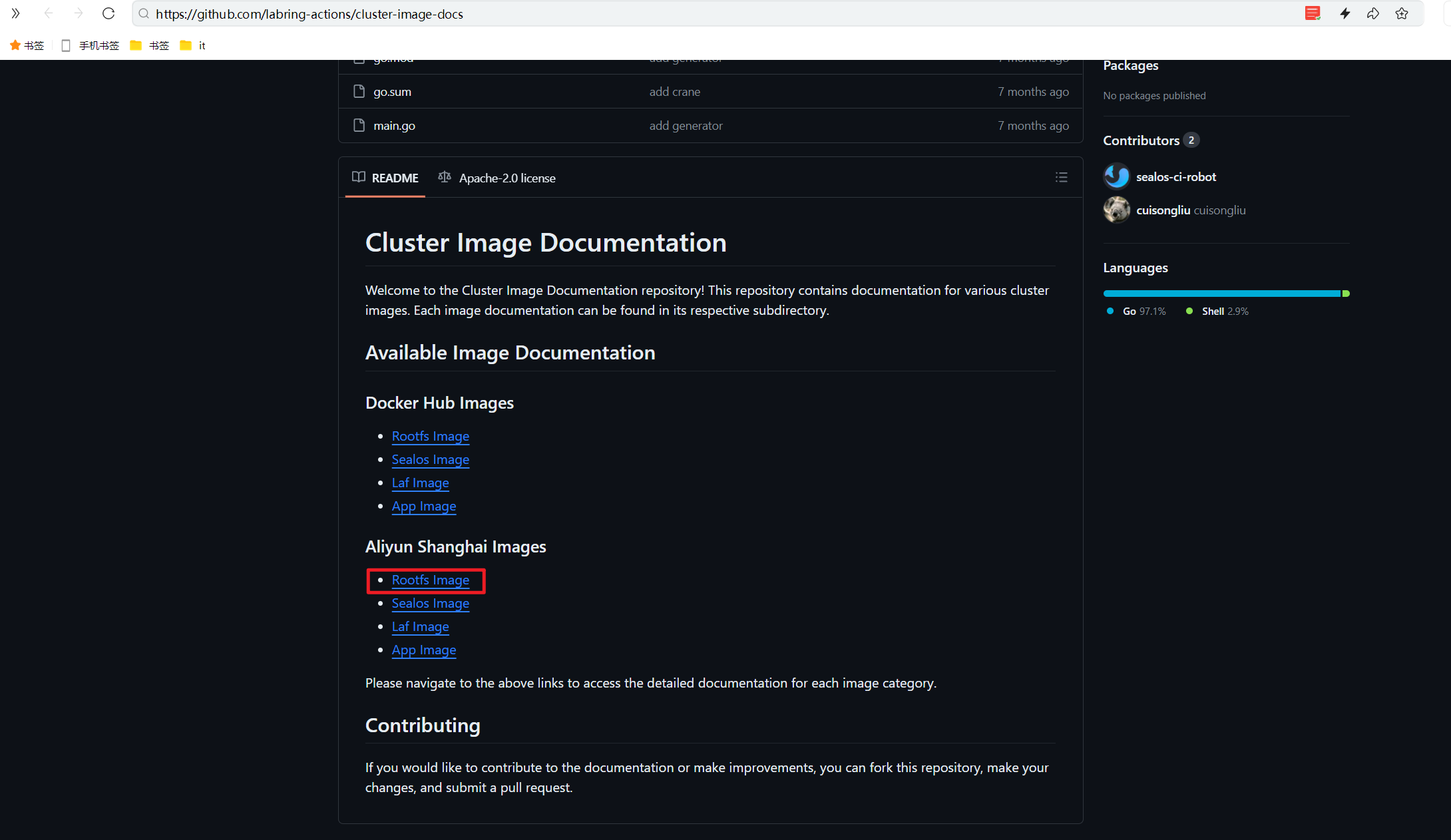Open the main.go file
This screenshot has width=1451, height=840.
point(394,126)
